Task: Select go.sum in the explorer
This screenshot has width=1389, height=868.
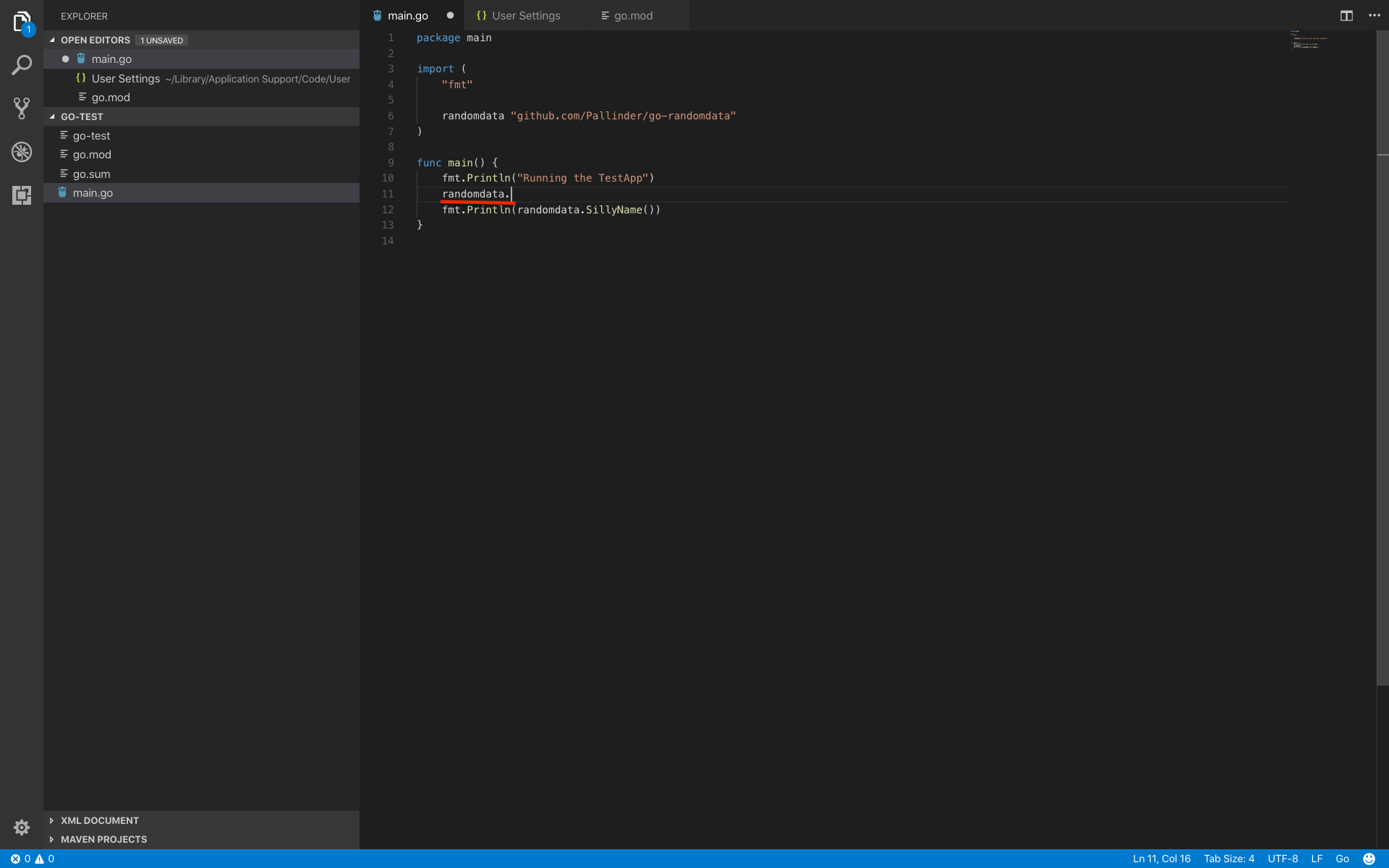Action: click(92, 174)
